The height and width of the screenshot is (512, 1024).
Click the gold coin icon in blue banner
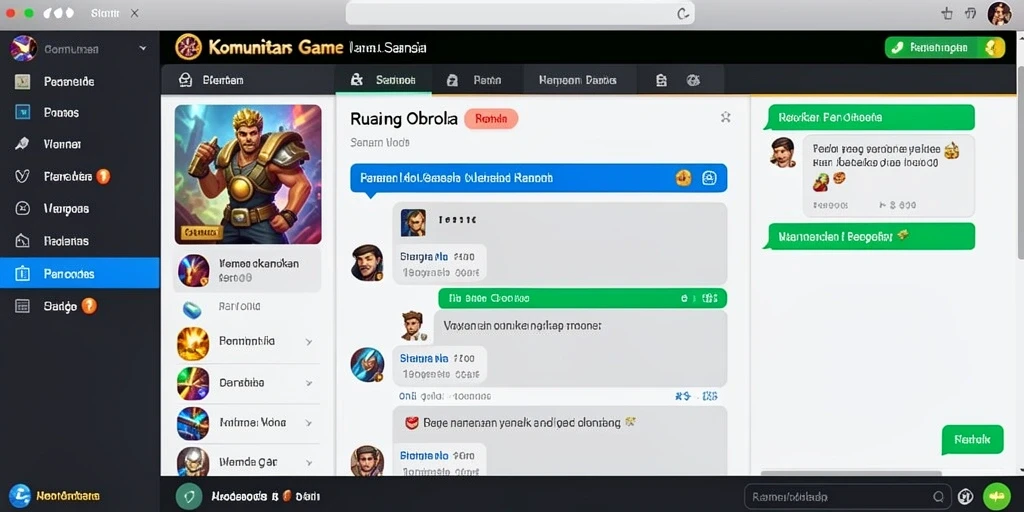683,178
